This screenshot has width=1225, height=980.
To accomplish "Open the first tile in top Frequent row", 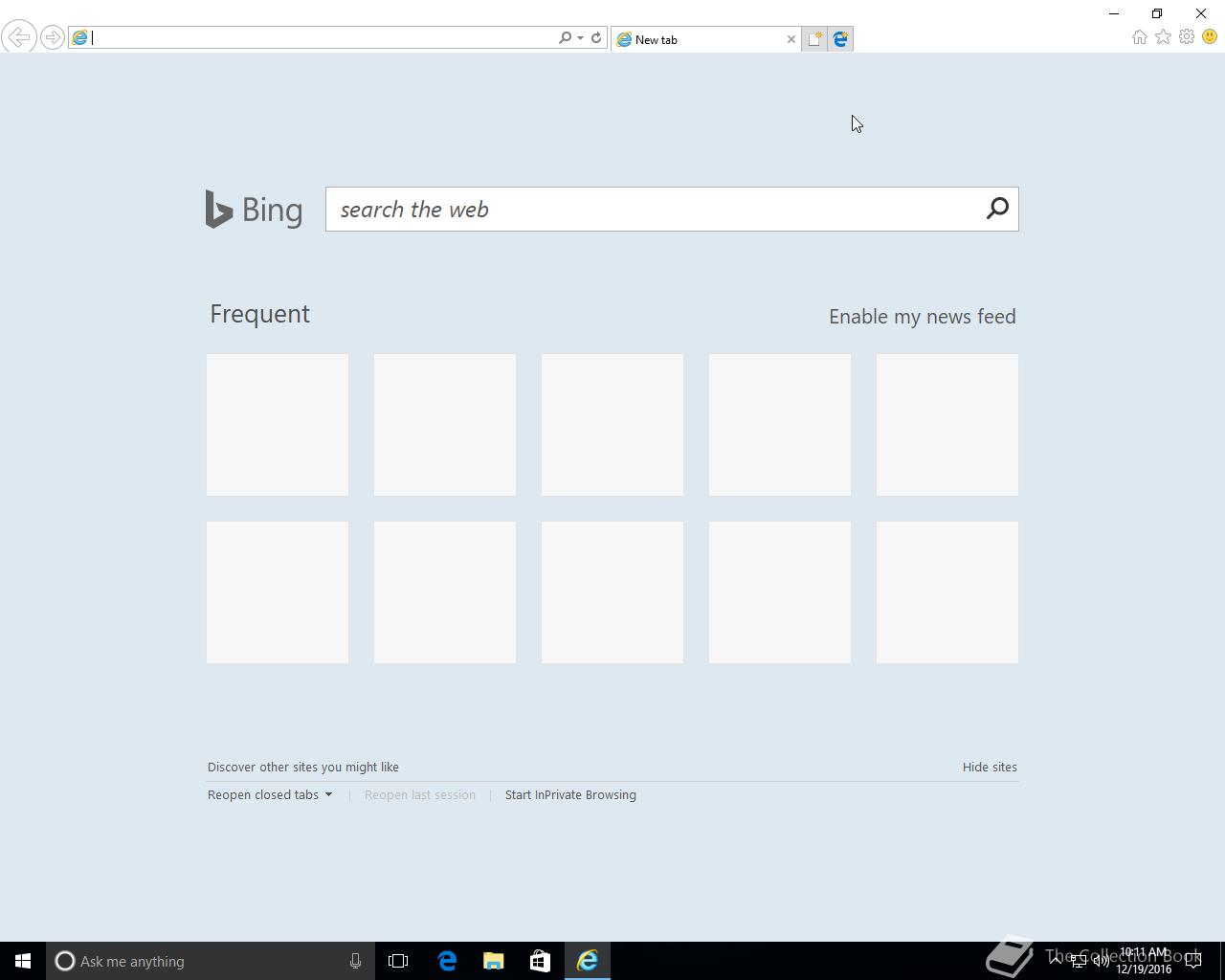I will [278, 425].
